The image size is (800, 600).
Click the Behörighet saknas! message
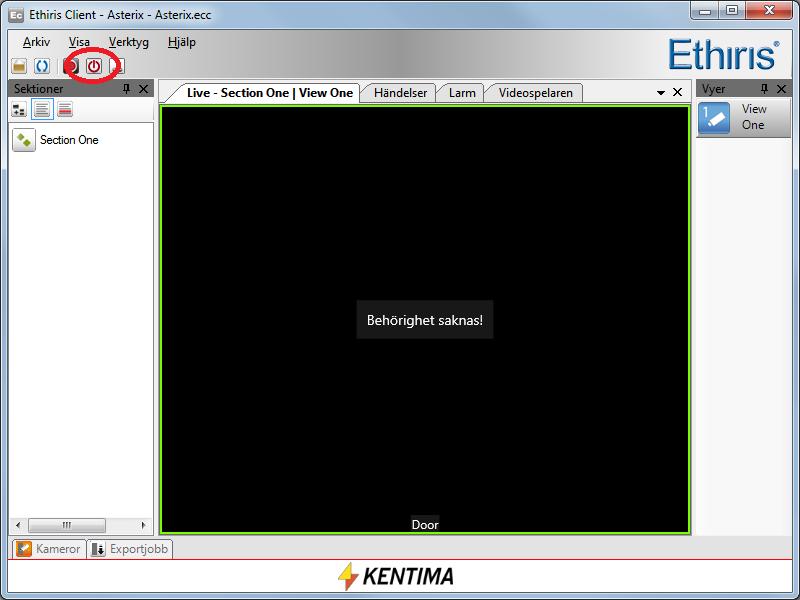(x=425, y=320)
